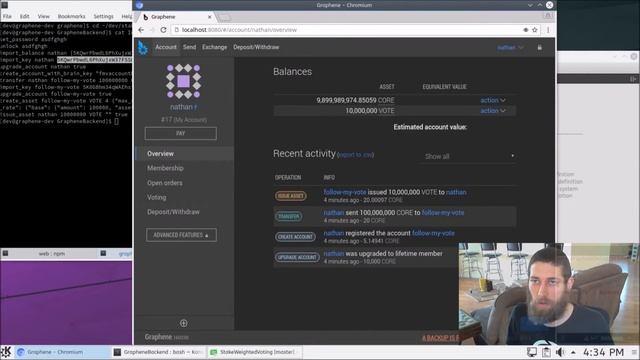Expand action menu for VOTE balance

[493, 111]
